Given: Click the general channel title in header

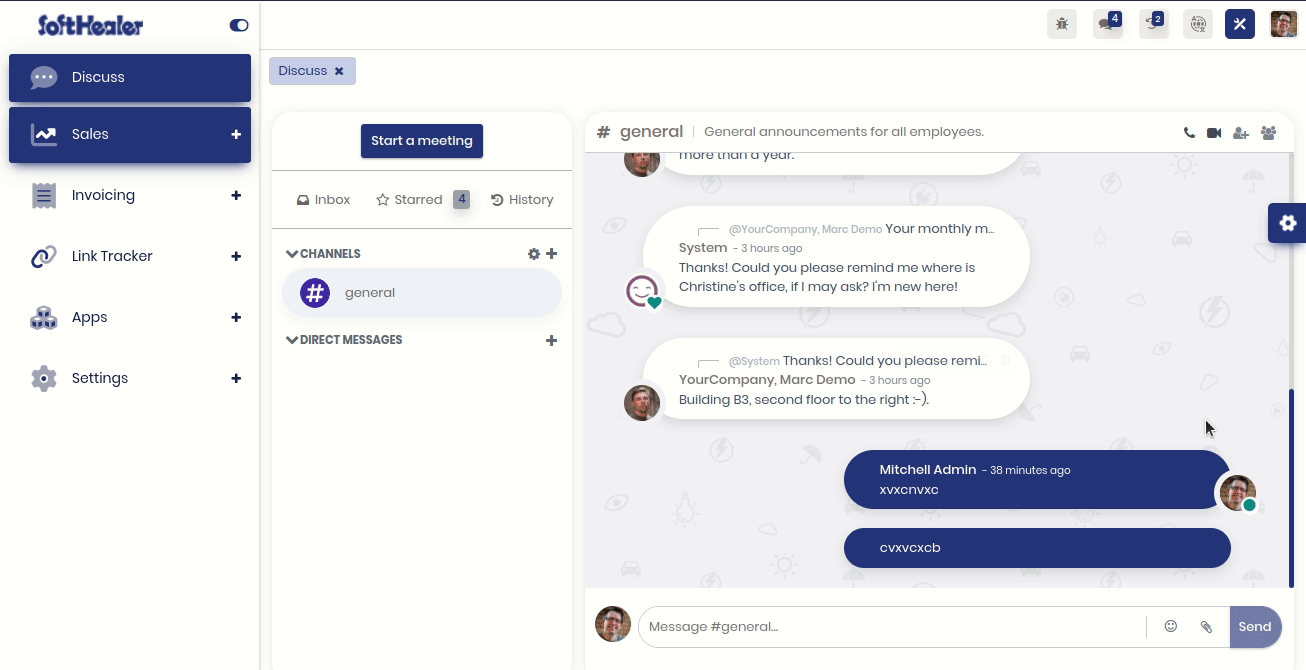Looking at the screenshot, I should coord(651,132).
